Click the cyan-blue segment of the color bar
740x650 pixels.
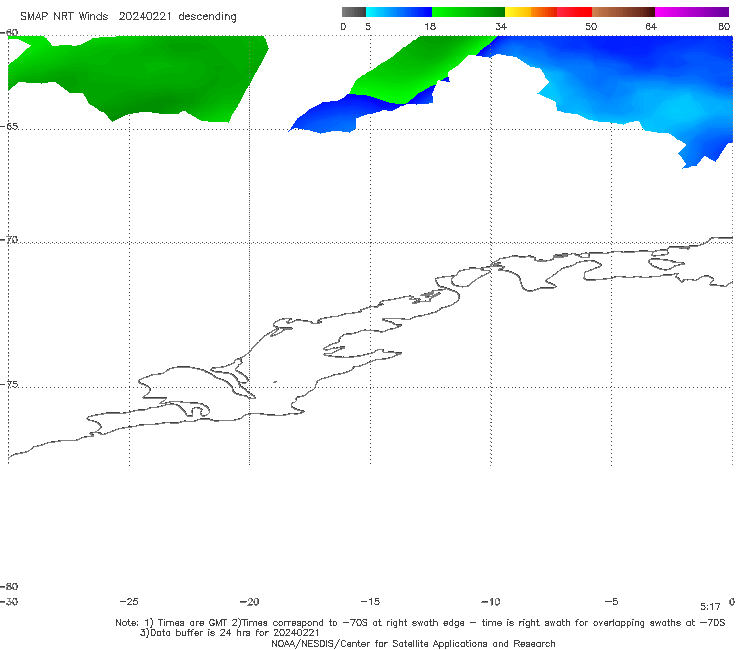[399, 12]
